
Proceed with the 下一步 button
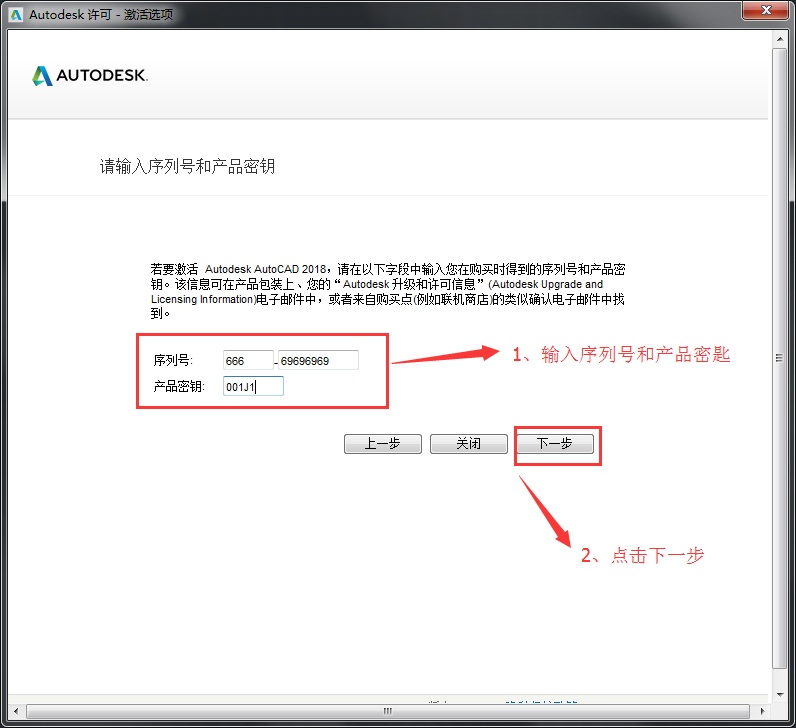[x=554, y=444]
